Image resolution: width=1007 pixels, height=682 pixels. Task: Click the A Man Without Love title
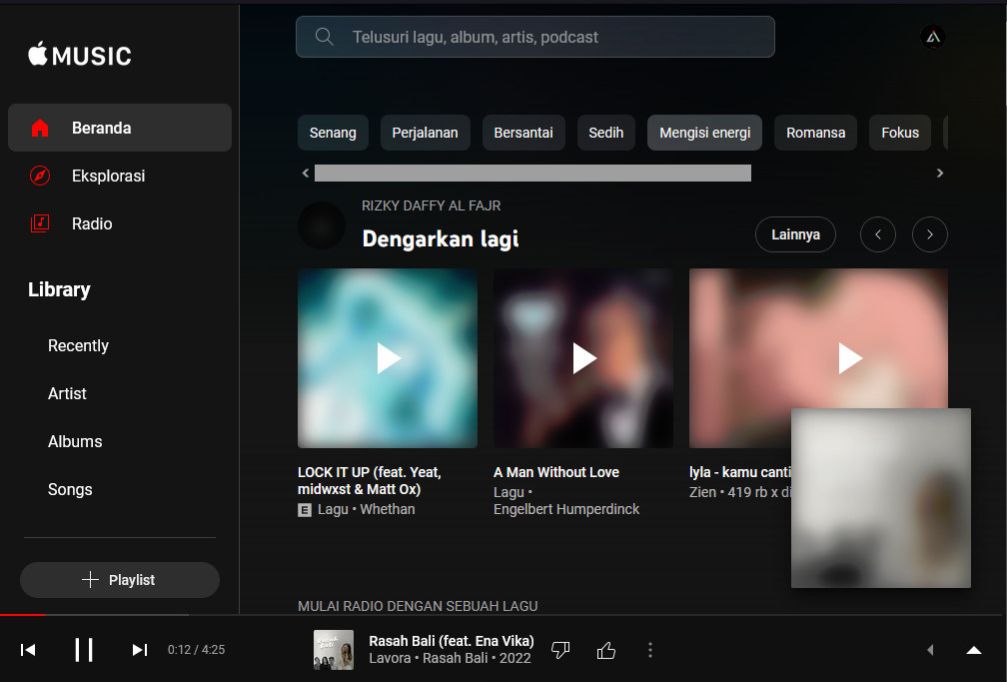[556, 472]
